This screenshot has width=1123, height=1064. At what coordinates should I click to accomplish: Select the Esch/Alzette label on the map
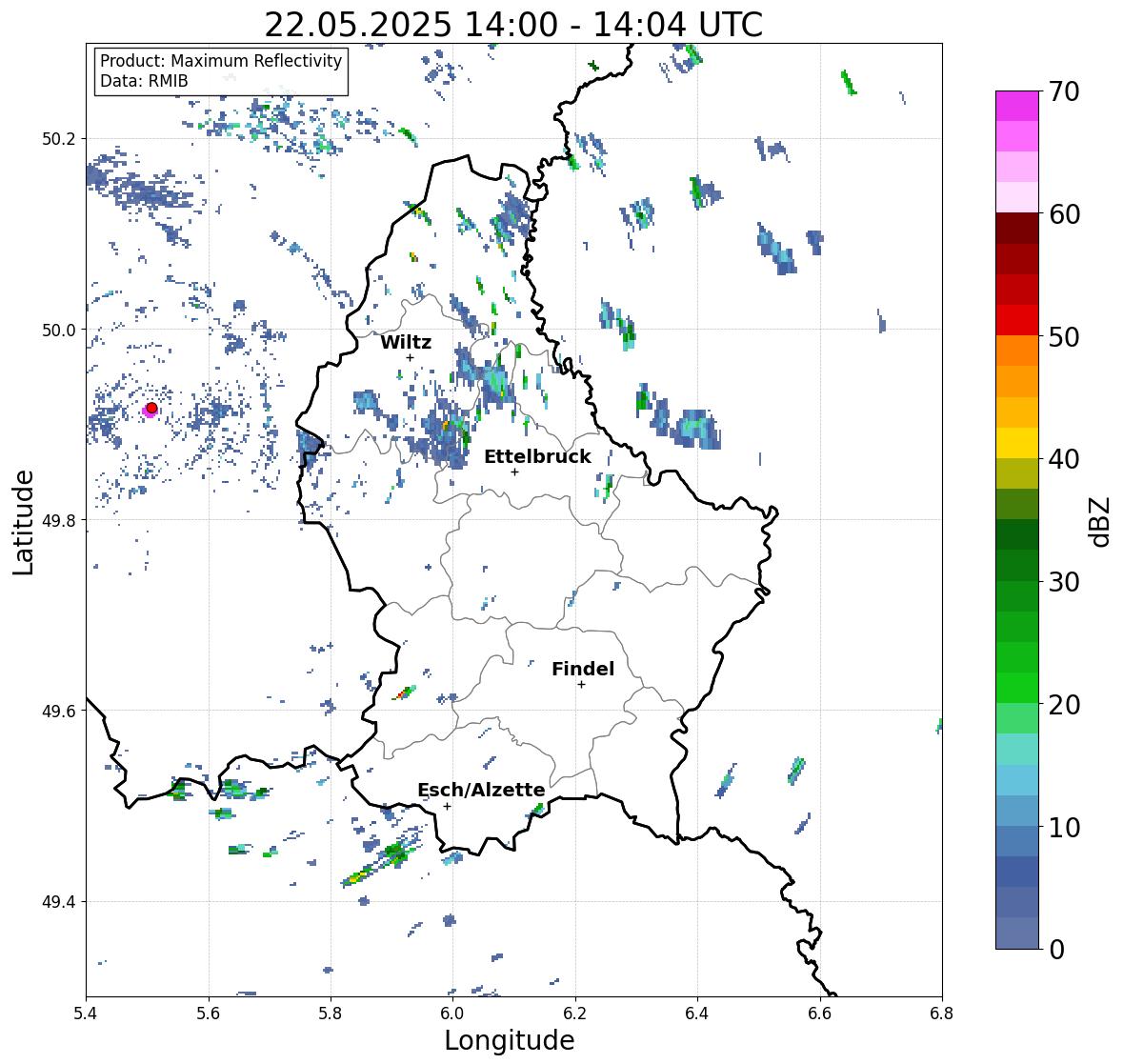tap(481, 790)
